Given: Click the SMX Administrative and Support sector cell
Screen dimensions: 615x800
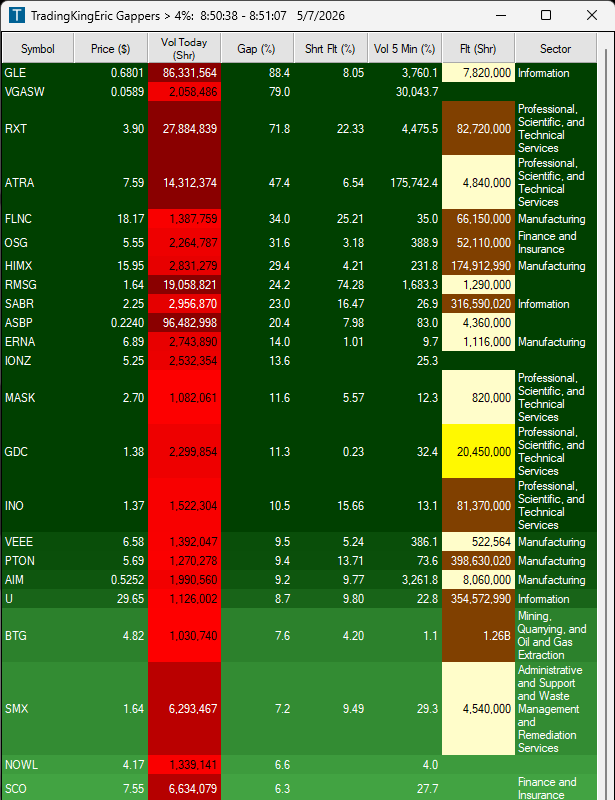Looking at the screenshot, I should pos(556,709).
